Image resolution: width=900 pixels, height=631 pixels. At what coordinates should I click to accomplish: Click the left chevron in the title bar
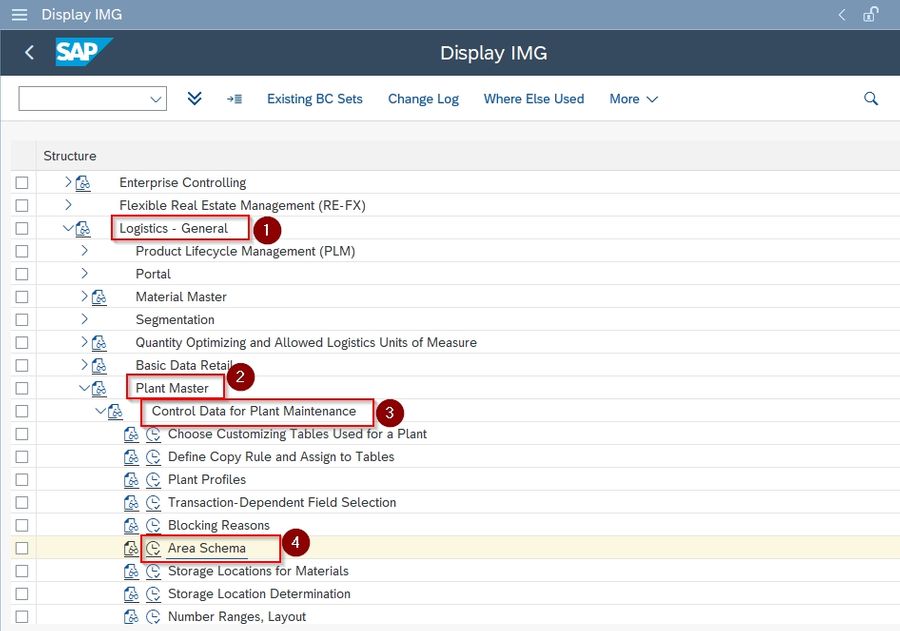pos(841,14)
